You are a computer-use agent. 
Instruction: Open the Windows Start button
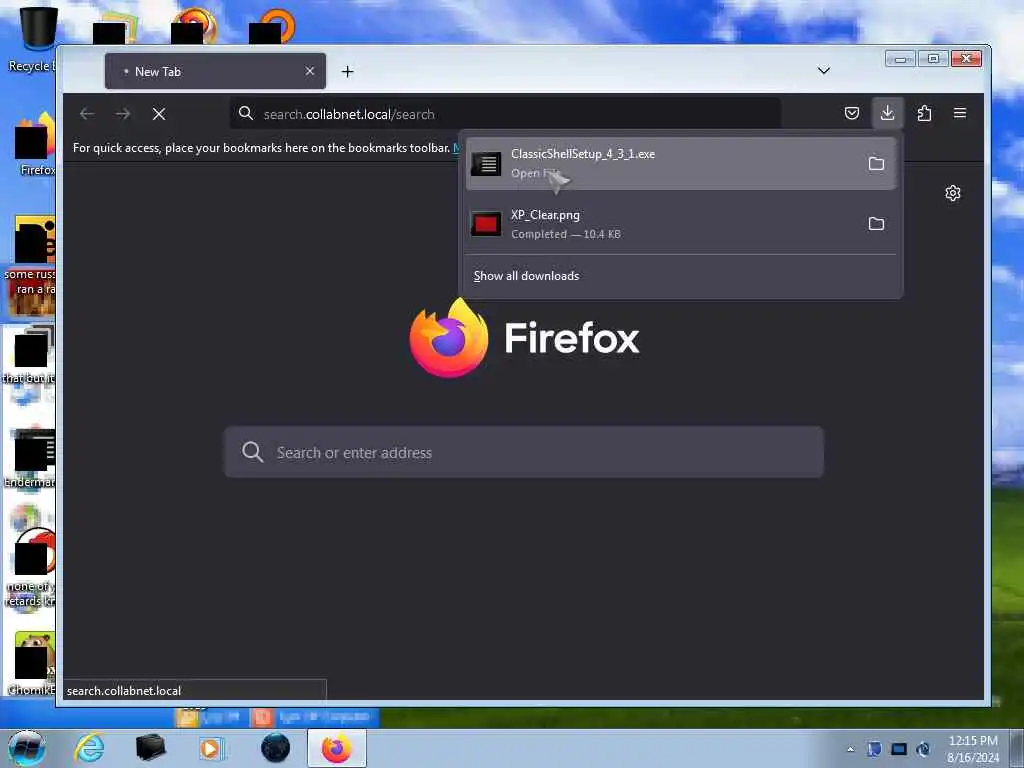26,748
